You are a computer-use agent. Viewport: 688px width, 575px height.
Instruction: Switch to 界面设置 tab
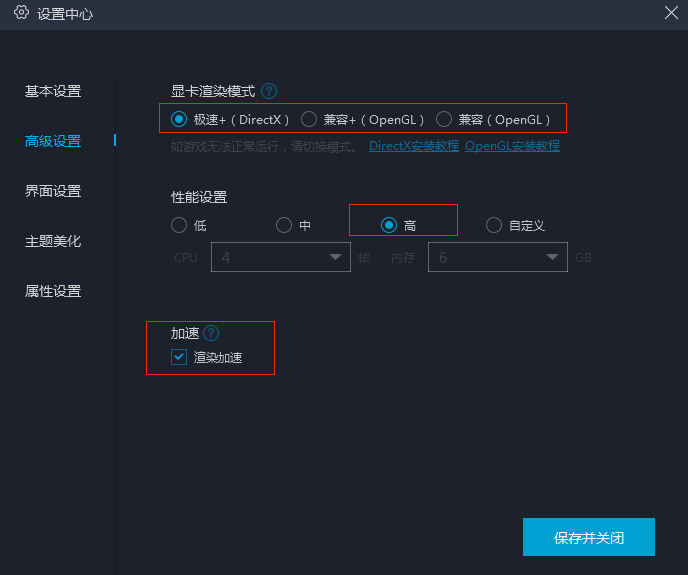point(53,191)
